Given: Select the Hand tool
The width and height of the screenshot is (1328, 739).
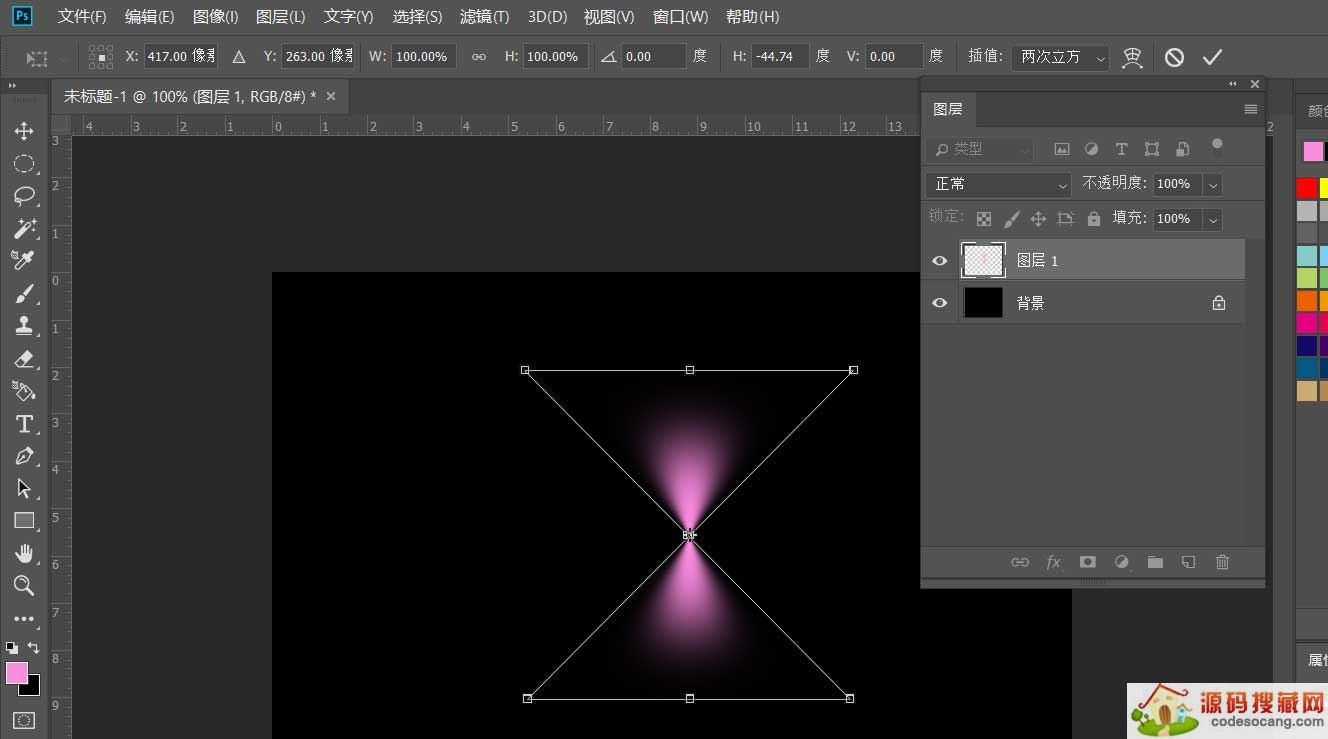Looking at the screenshot, I should pos(24,553).
